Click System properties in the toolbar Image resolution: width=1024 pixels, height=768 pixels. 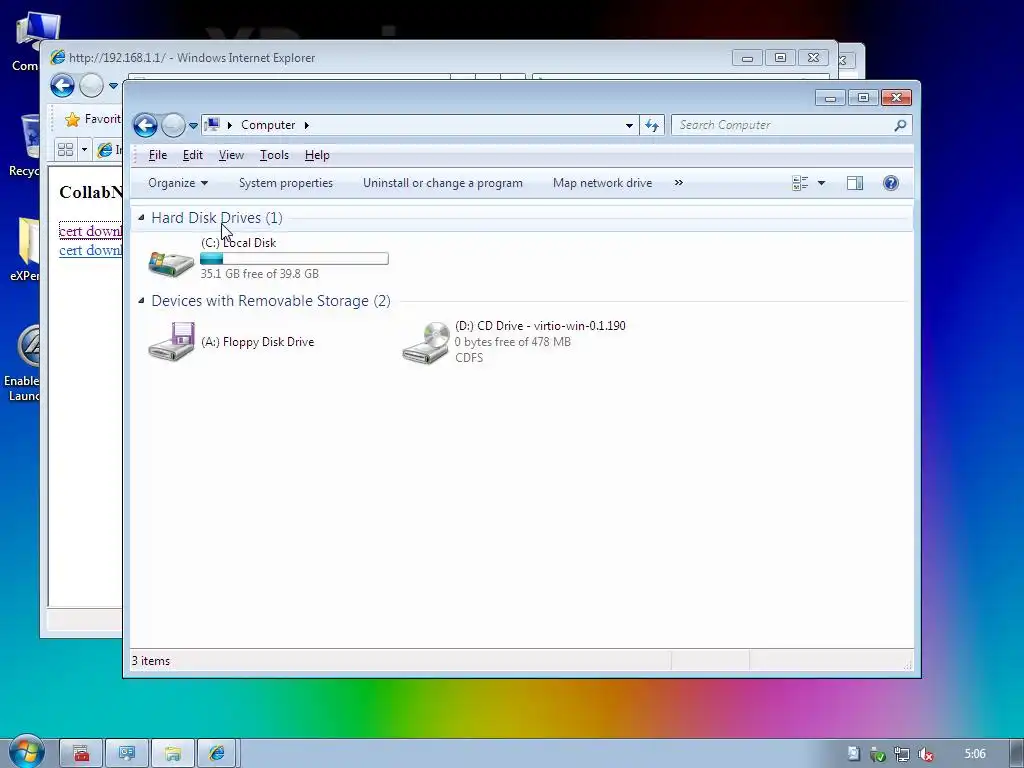pos(286,183)
